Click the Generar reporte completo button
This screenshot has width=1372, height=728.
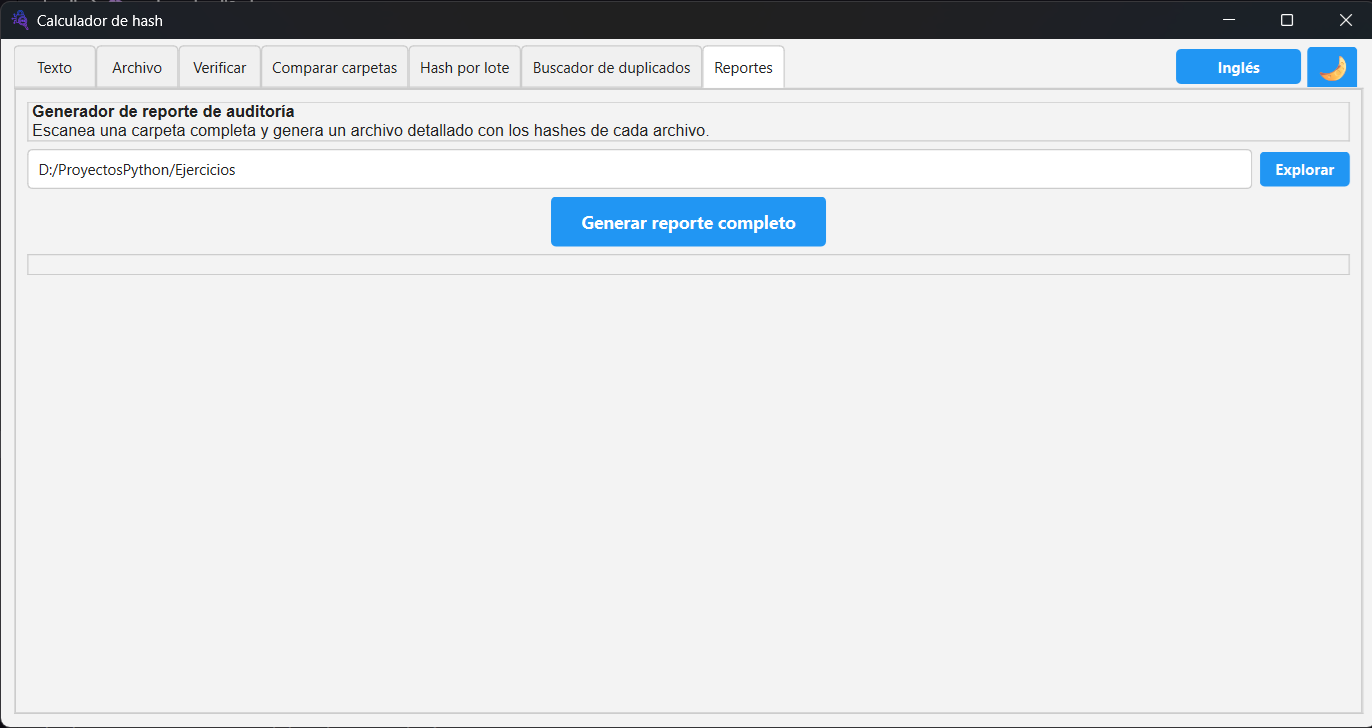(688, 222)
